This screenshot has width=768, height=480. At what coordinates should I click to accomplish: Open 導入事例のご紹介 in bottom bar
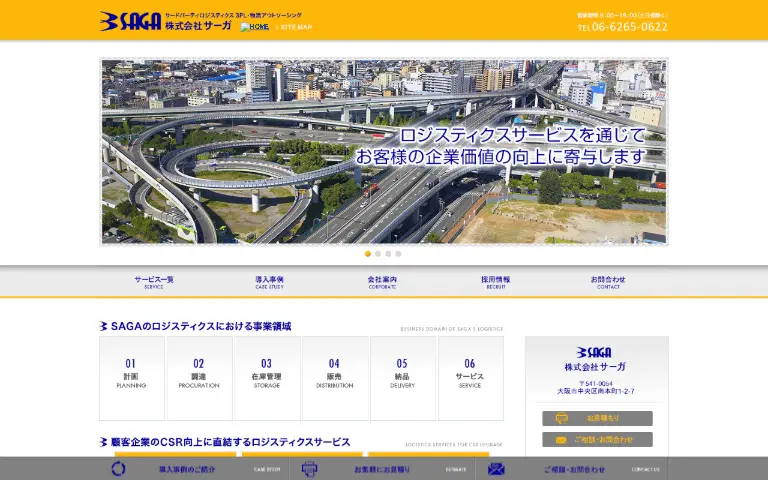pos(187,469)
